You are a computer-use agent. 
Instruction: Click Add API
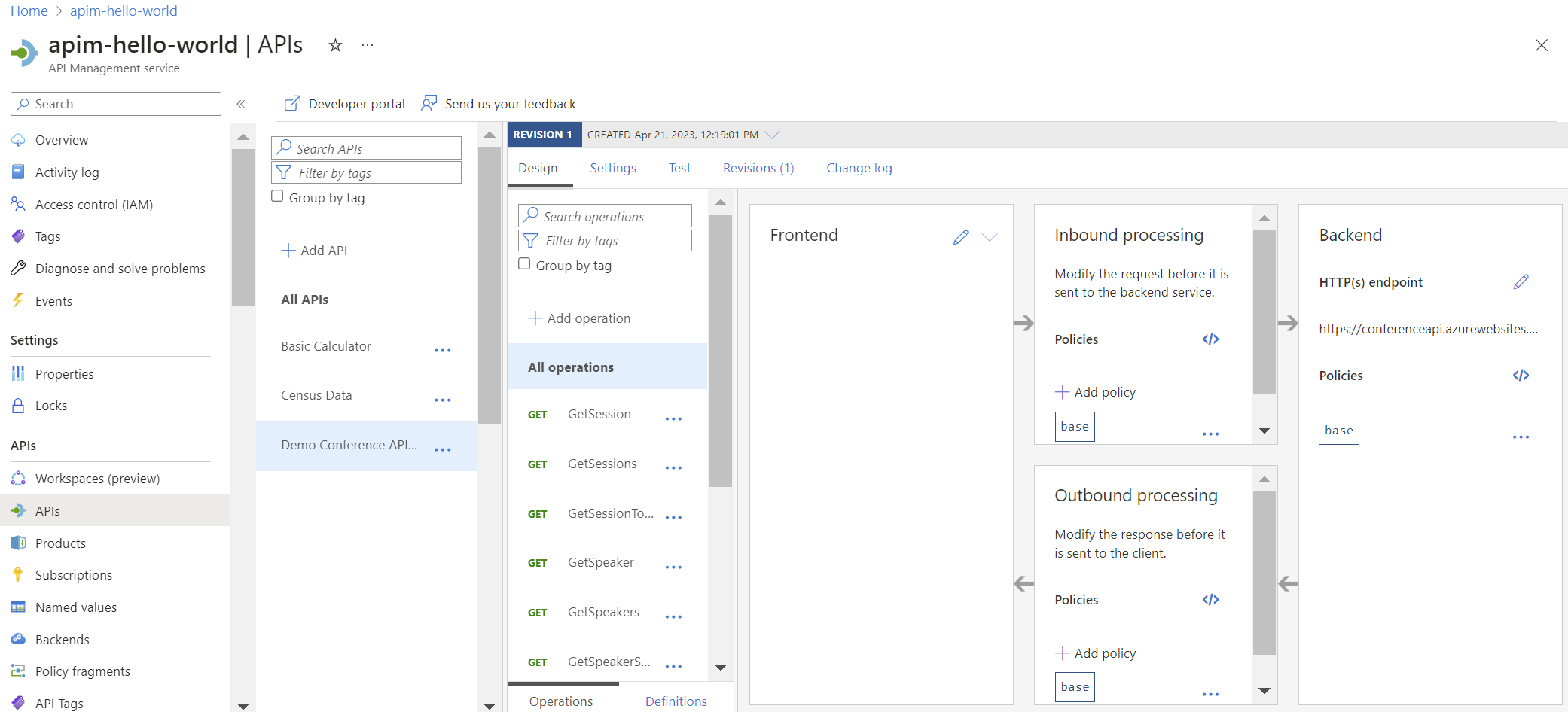point(314,251)
